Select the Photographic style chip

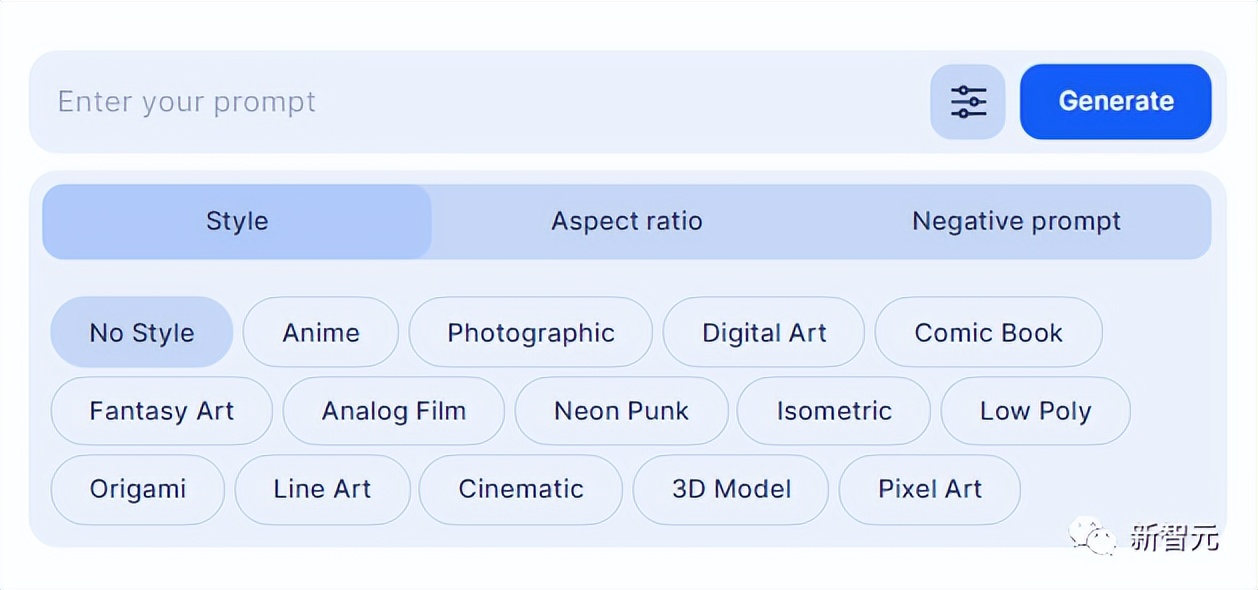531,332
